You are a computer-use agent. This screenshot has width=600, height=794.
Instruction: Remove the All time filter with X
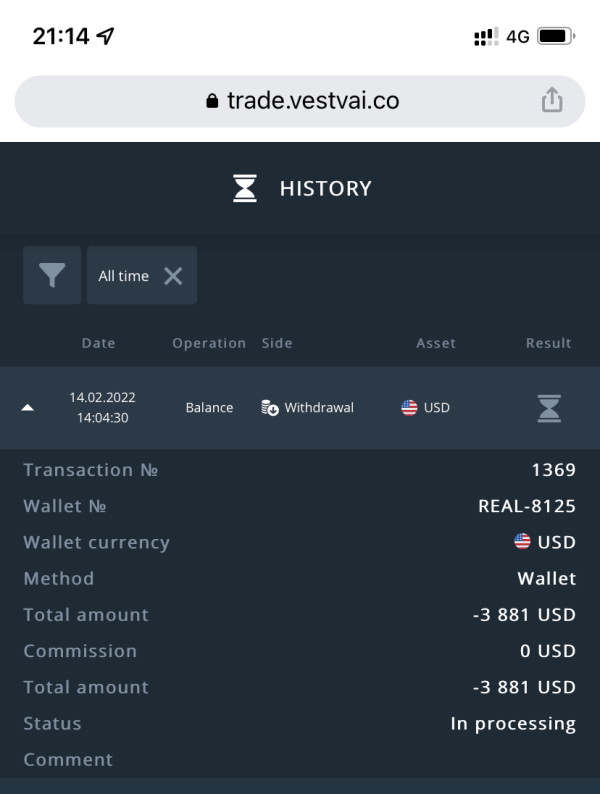tap(173, 276)
